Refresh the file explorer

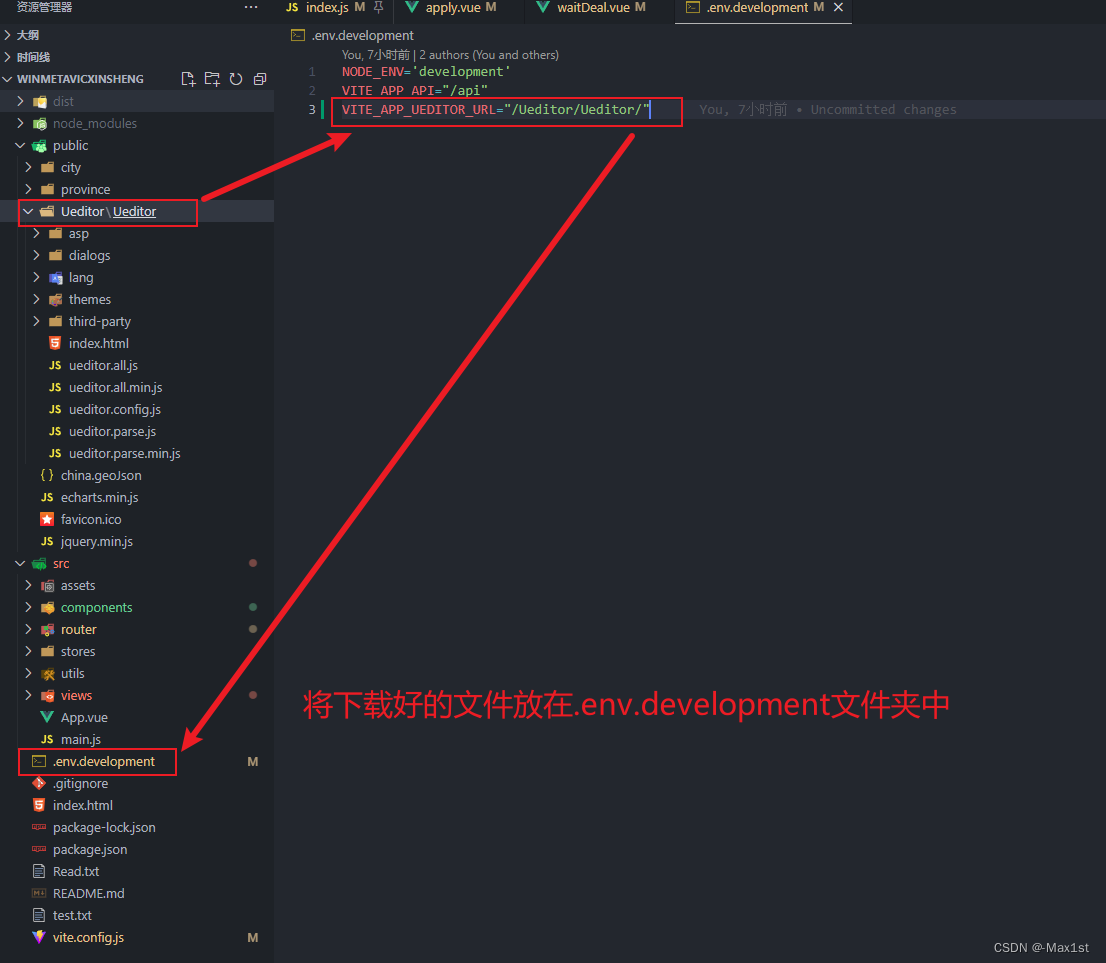236,78
